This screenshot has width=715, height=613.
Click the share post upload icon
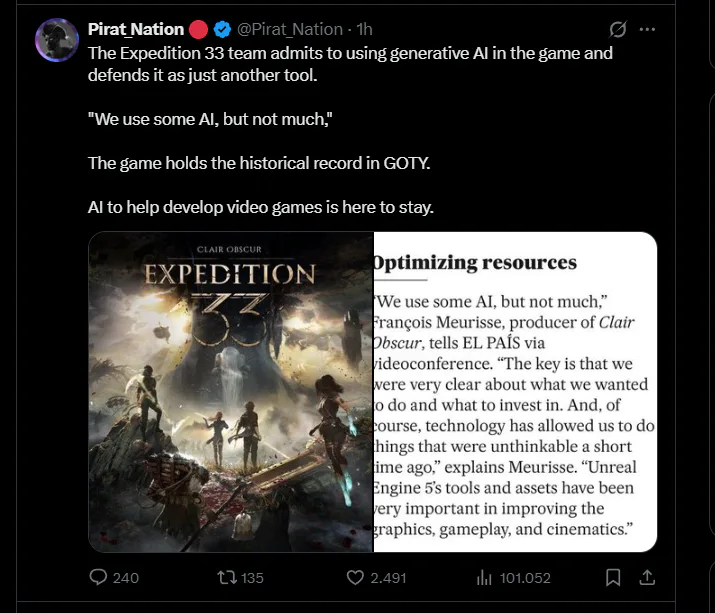click(647, 577)
